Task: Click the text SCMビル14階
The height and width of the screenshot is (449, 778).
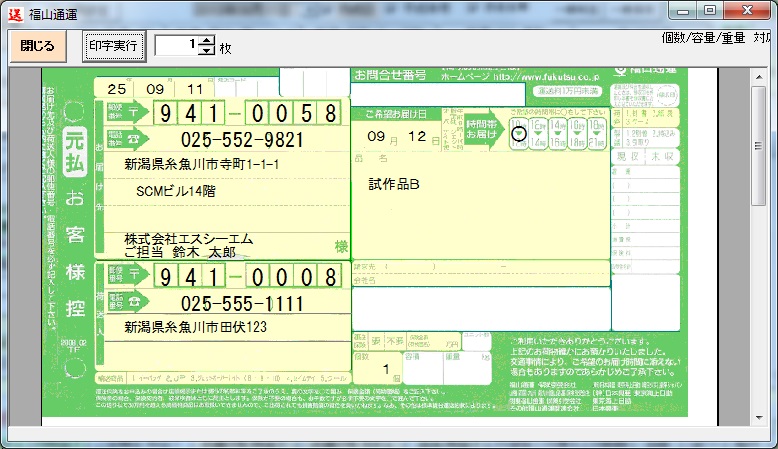Action: pyautogui.click(x=176, y=191)
